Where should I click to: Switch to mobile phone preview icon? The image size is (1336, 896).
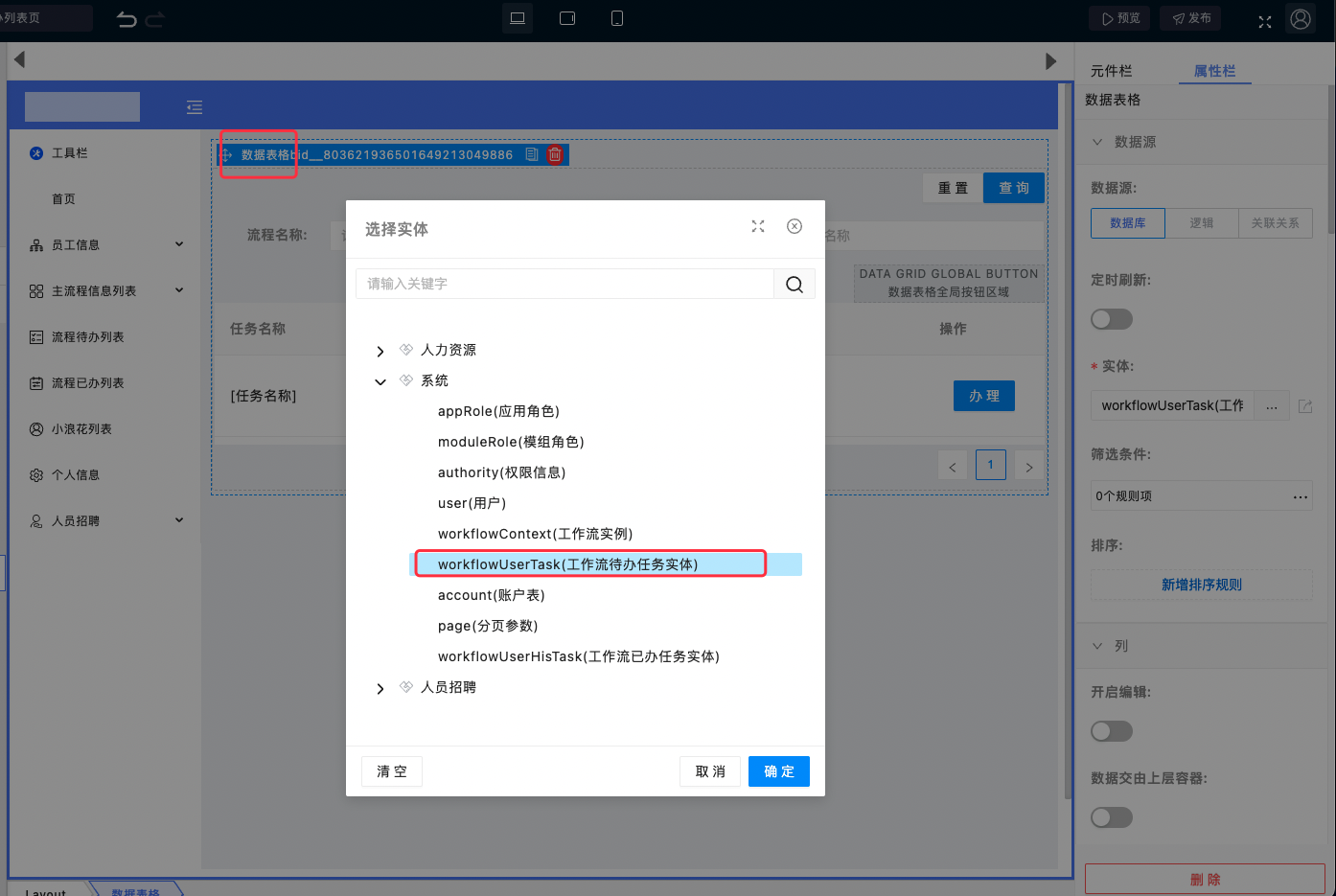tap(617, 18)
